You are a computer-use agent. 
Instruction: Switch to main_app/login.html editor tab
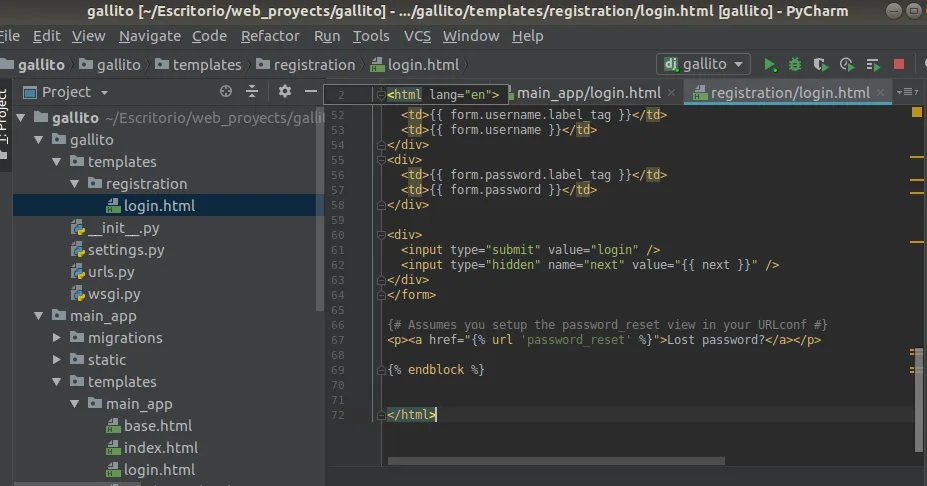(588, 93)
